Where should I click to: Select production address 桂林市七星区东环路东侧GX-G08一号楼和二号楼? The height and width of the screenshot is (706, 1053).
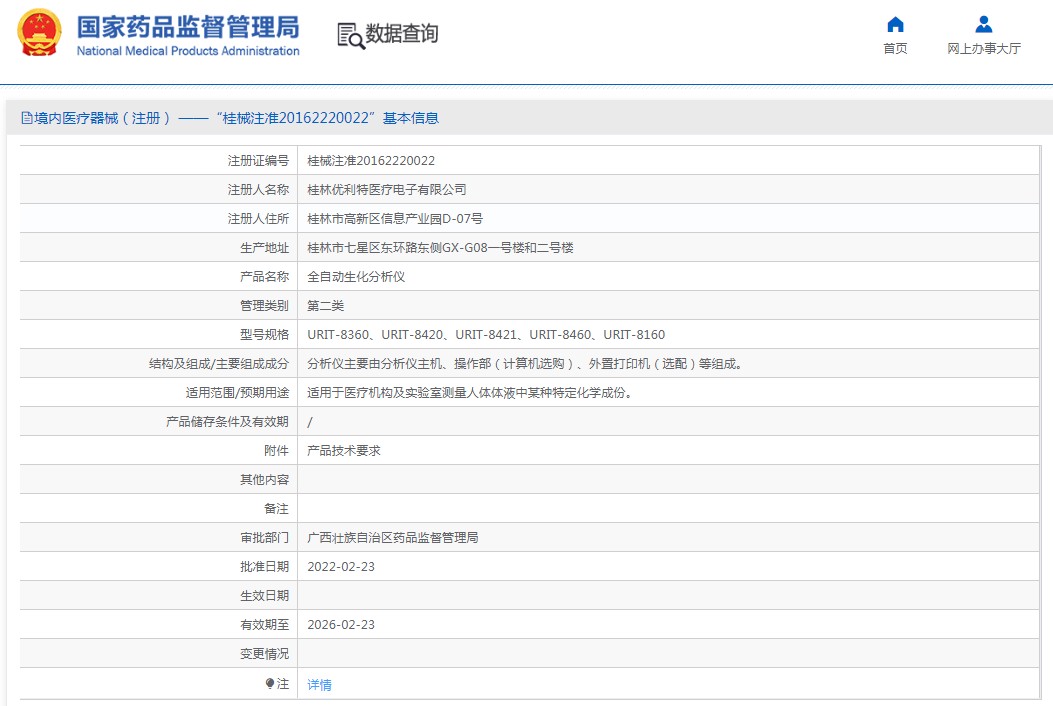click(441, 248)
